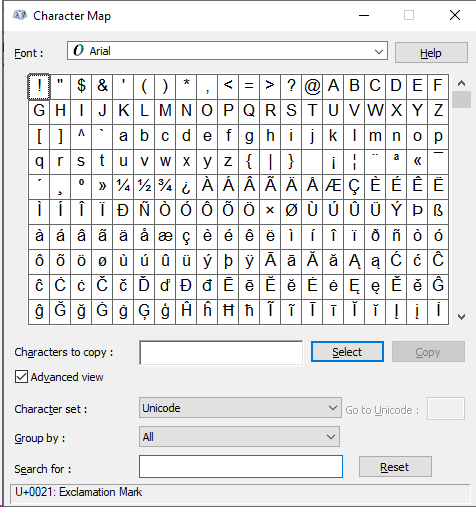Viewport: 476px width, 507px height.
Task: Click the scrollbar down arrow
Action: point(461,317)
